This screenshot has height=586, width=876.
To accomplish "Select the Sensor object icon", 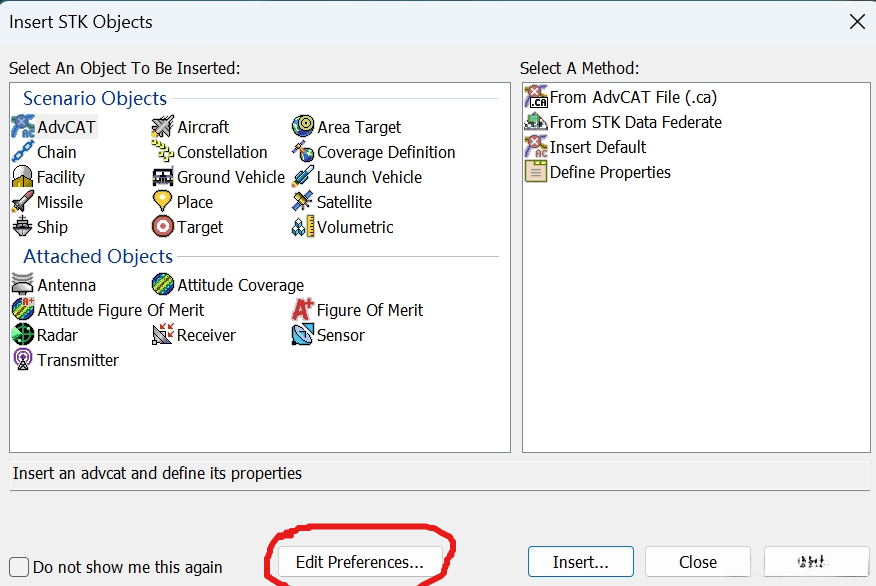I will (x=303, y=335).
